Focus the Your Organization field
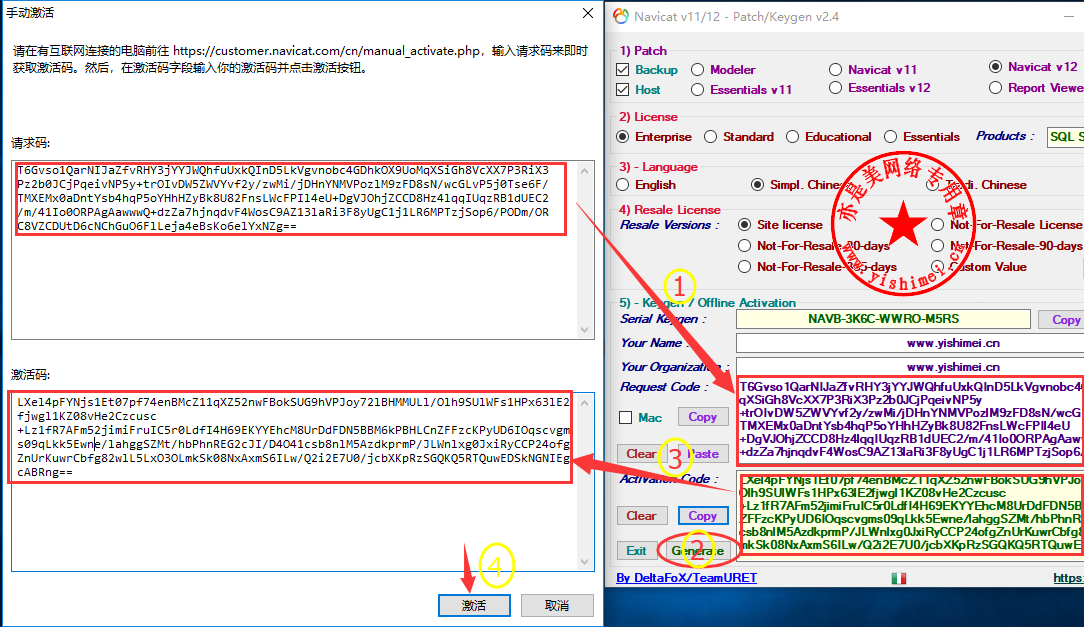Image resolution: width=1084 pixels, height=627 pixels. pyautogui.click(x=910, y=366)
